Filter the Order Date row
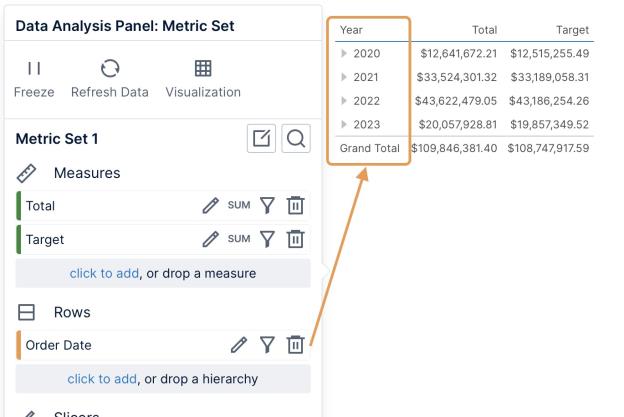 click(267, 345)
